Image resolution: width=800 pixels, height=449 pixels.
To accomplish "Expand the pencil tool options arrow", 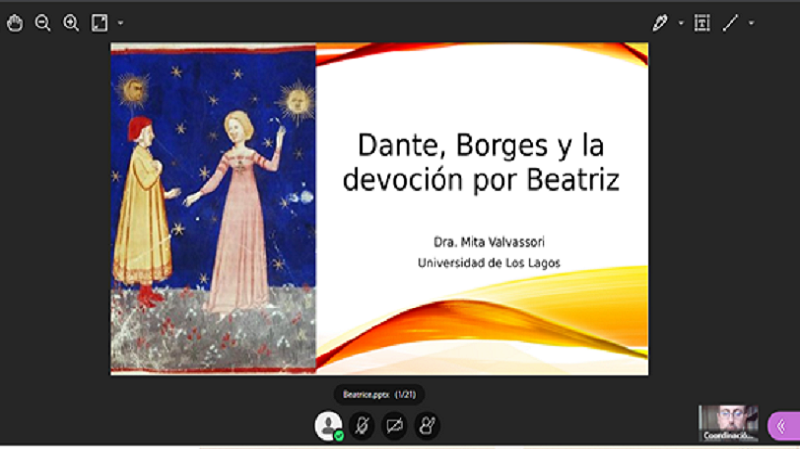I will point(681,23).
